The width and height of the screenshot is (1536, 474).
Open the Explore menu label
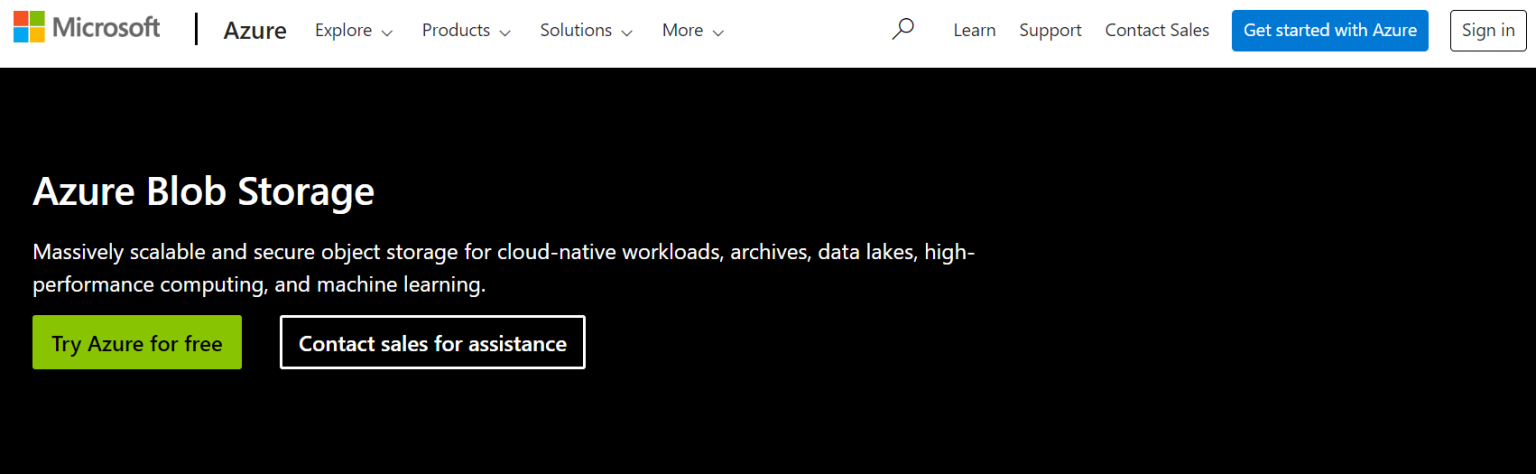[x=343, y=30]
